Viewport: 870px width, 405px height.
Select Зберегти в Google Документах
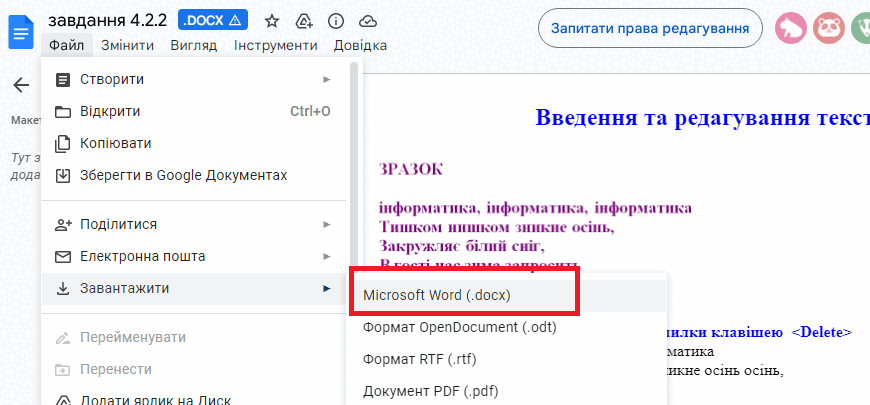pos(194,175)
